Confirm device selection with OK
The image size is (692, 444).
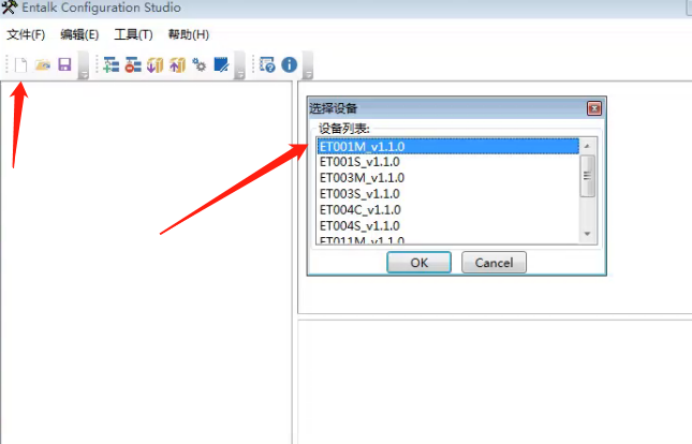tap(419, 263)
